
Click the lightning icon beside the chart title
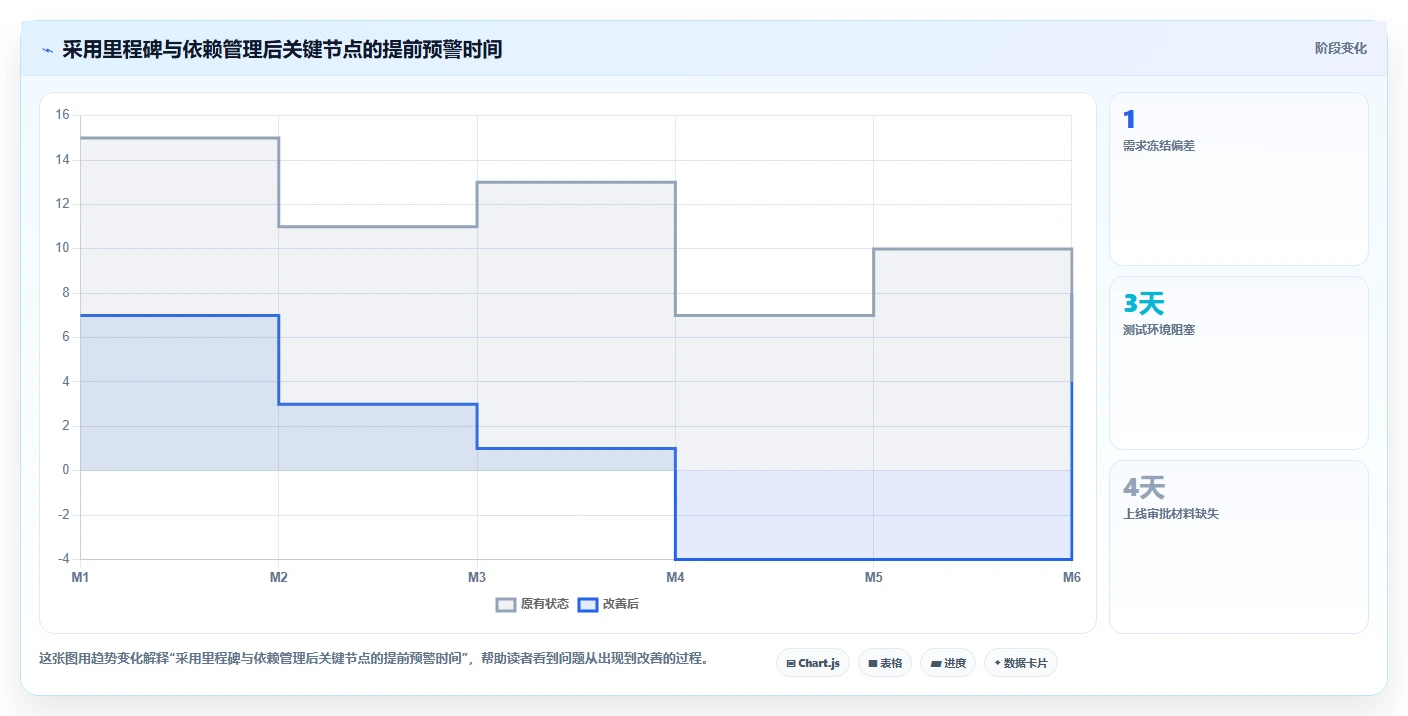pyautogui.click(x=48, y=50)
